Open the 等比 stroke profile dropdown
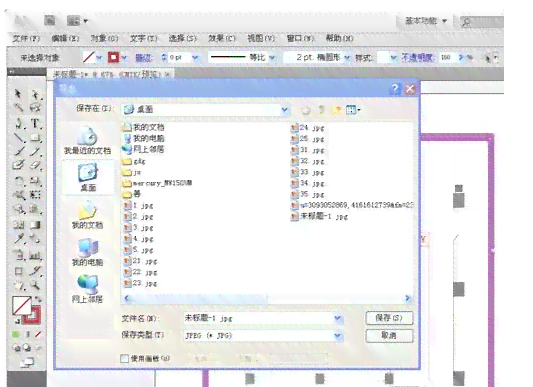Image resolution: width=533 pixels, height=387 pixels. [272, 58]
